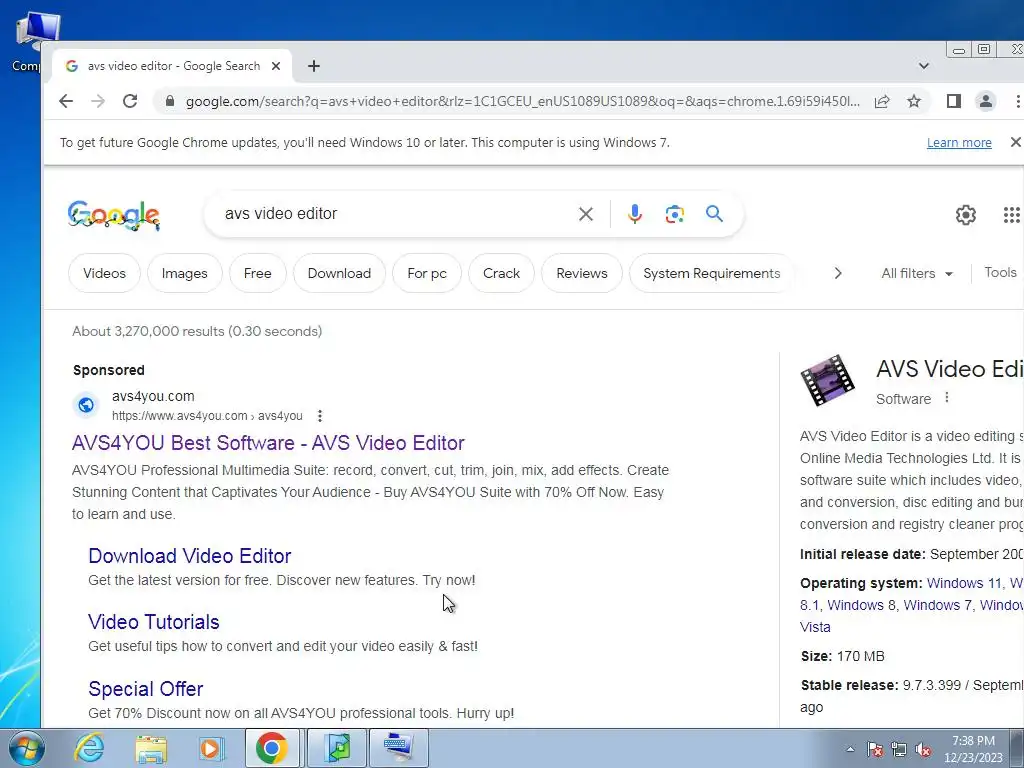Image resolution: width=1024 pixels, height=768 pixels.
Task: Show hidden tray icons arrow
Action: 850,749
